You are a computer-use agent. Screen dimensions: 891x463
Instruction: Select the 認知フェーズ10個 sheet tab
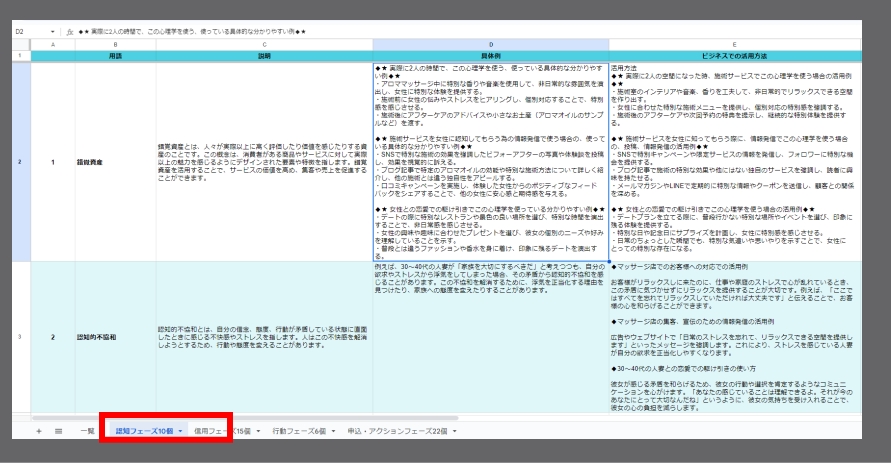pos(144,431)
